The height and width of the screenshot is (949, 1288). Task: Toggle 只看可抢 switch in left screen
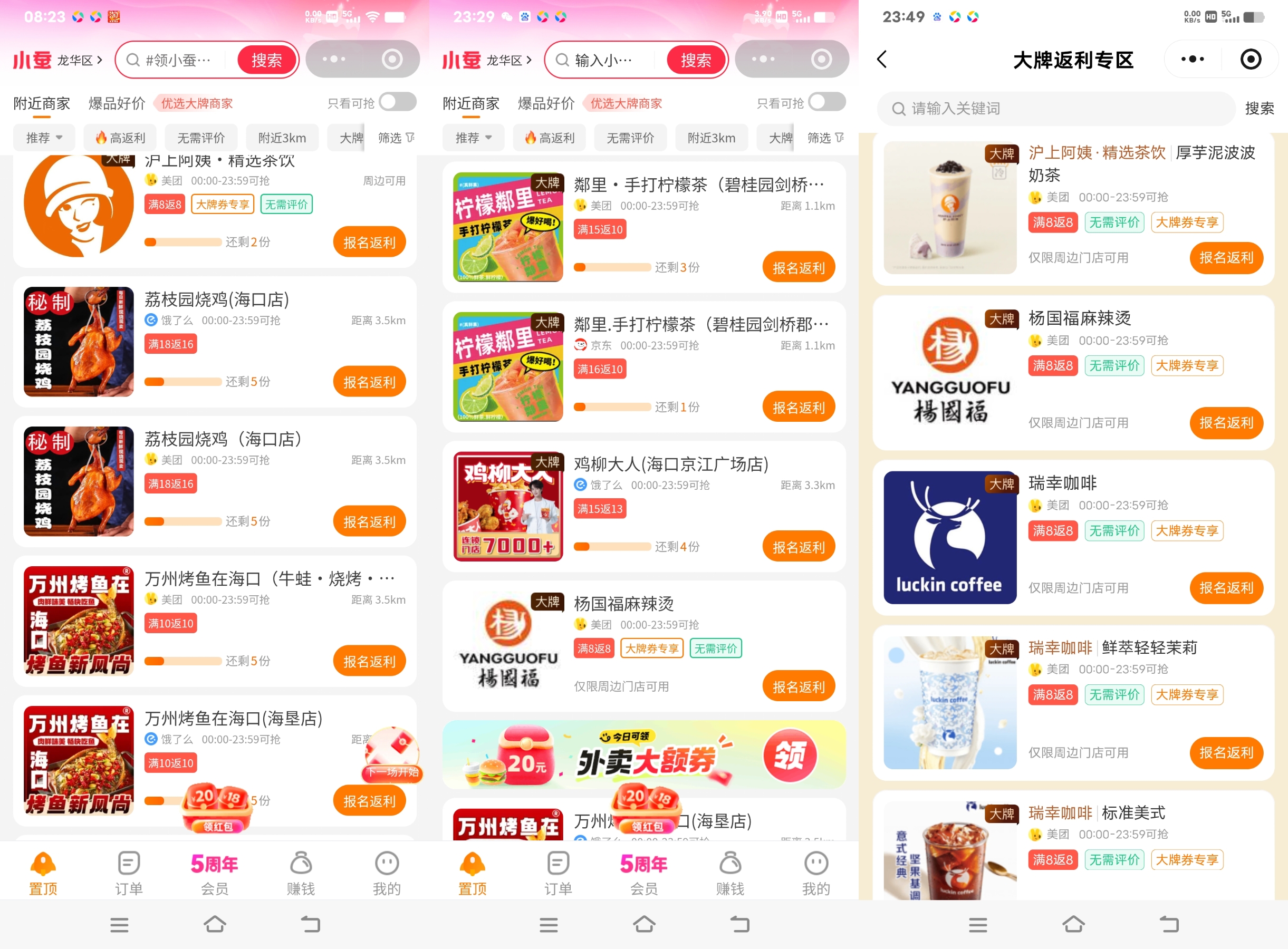click(398, 103)
